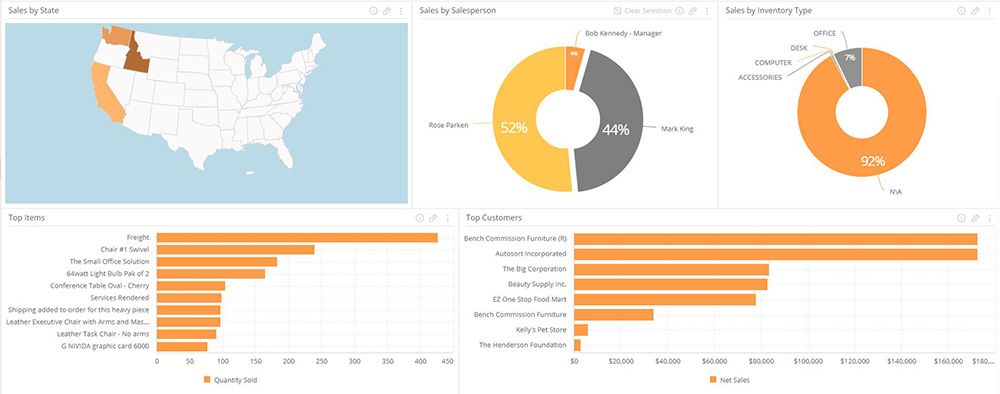This screenshot has height=394, width=1000.
Task: Select Bob Kennedy's small orange donut slice
Action: 574,61
